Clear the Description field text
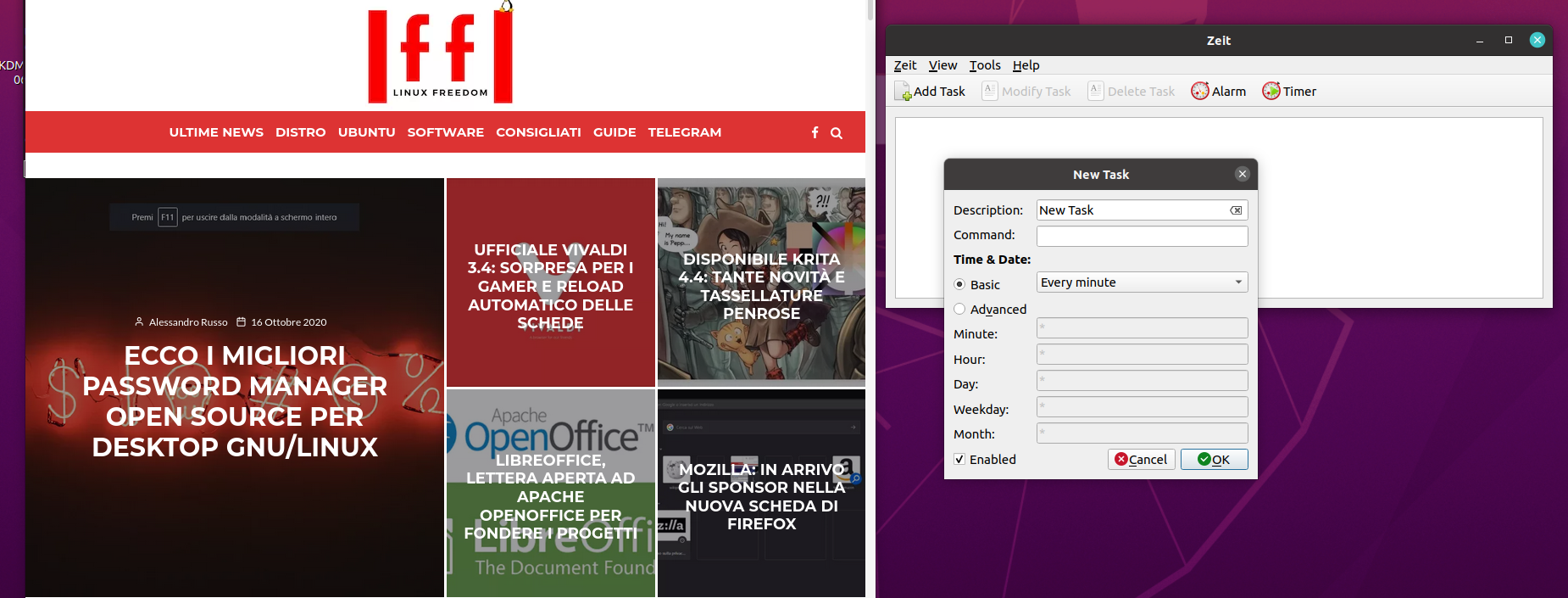 click(1236, 210)
